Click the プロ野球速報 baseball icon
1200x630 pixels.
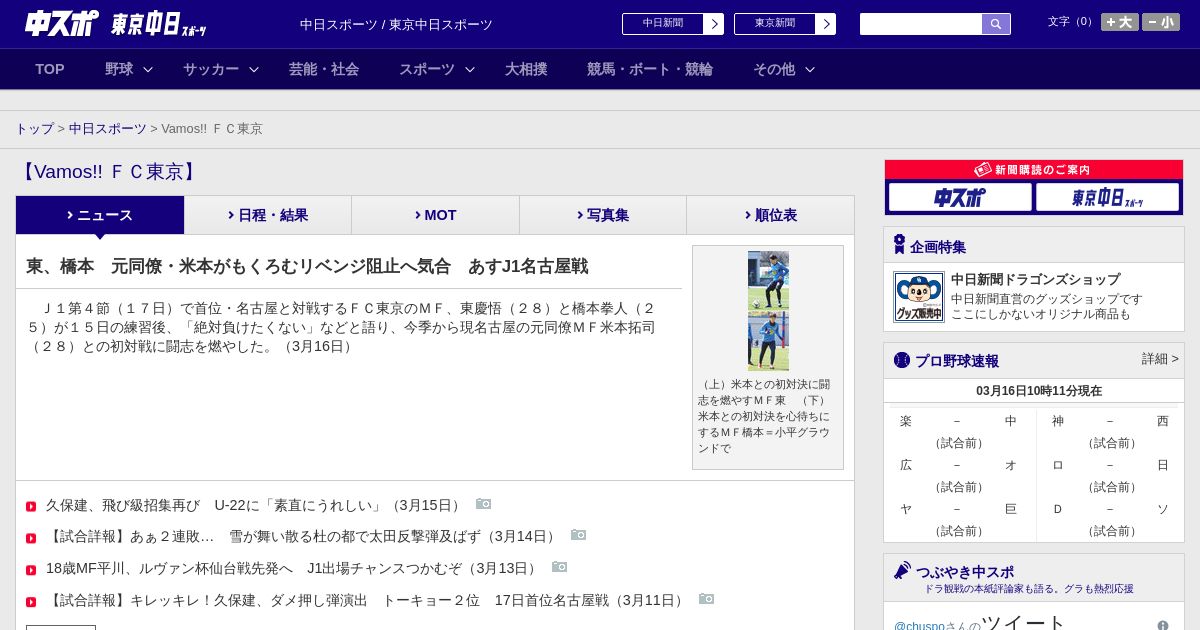(x=902, y=360)
